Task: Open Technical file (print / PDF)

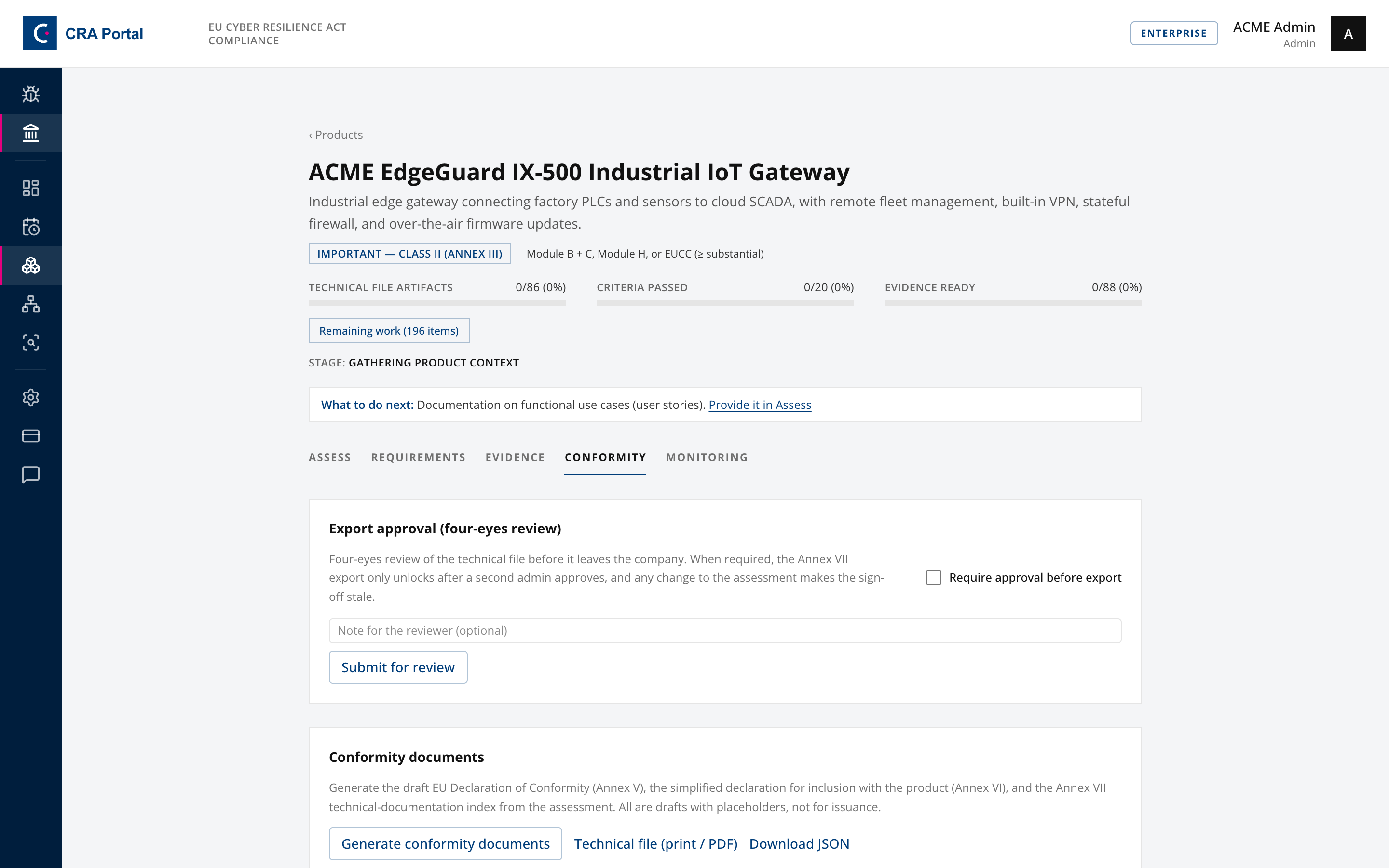Action: click(x=656, y=844)
